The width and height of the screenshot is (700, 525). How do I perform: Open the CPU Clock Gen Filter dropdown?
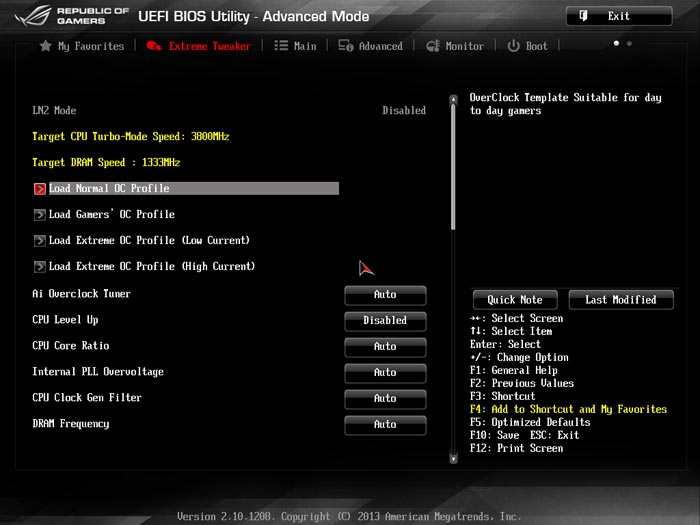385,399
